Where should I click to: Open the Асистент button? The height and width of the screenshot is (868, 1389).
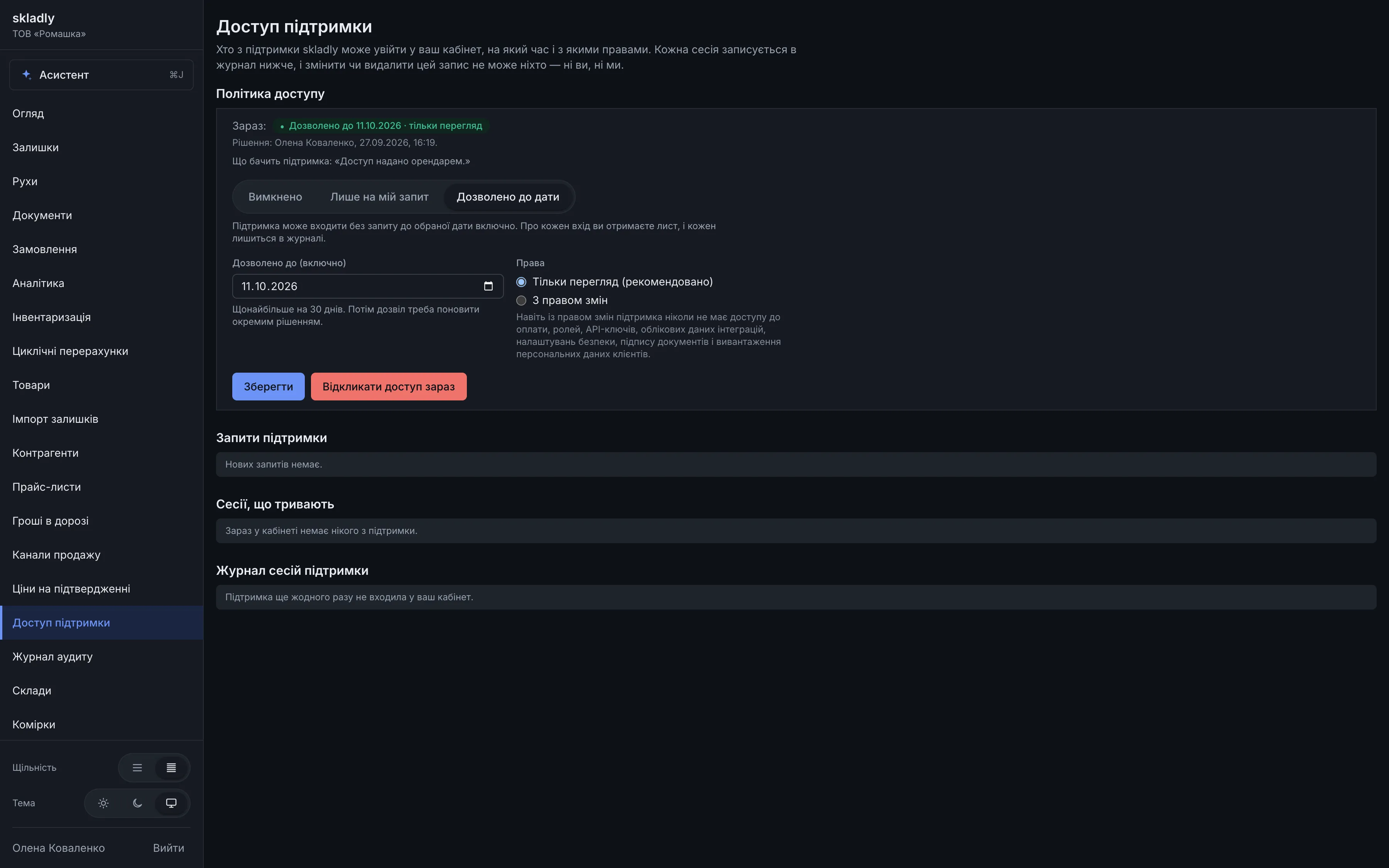[x=101, y=74]
